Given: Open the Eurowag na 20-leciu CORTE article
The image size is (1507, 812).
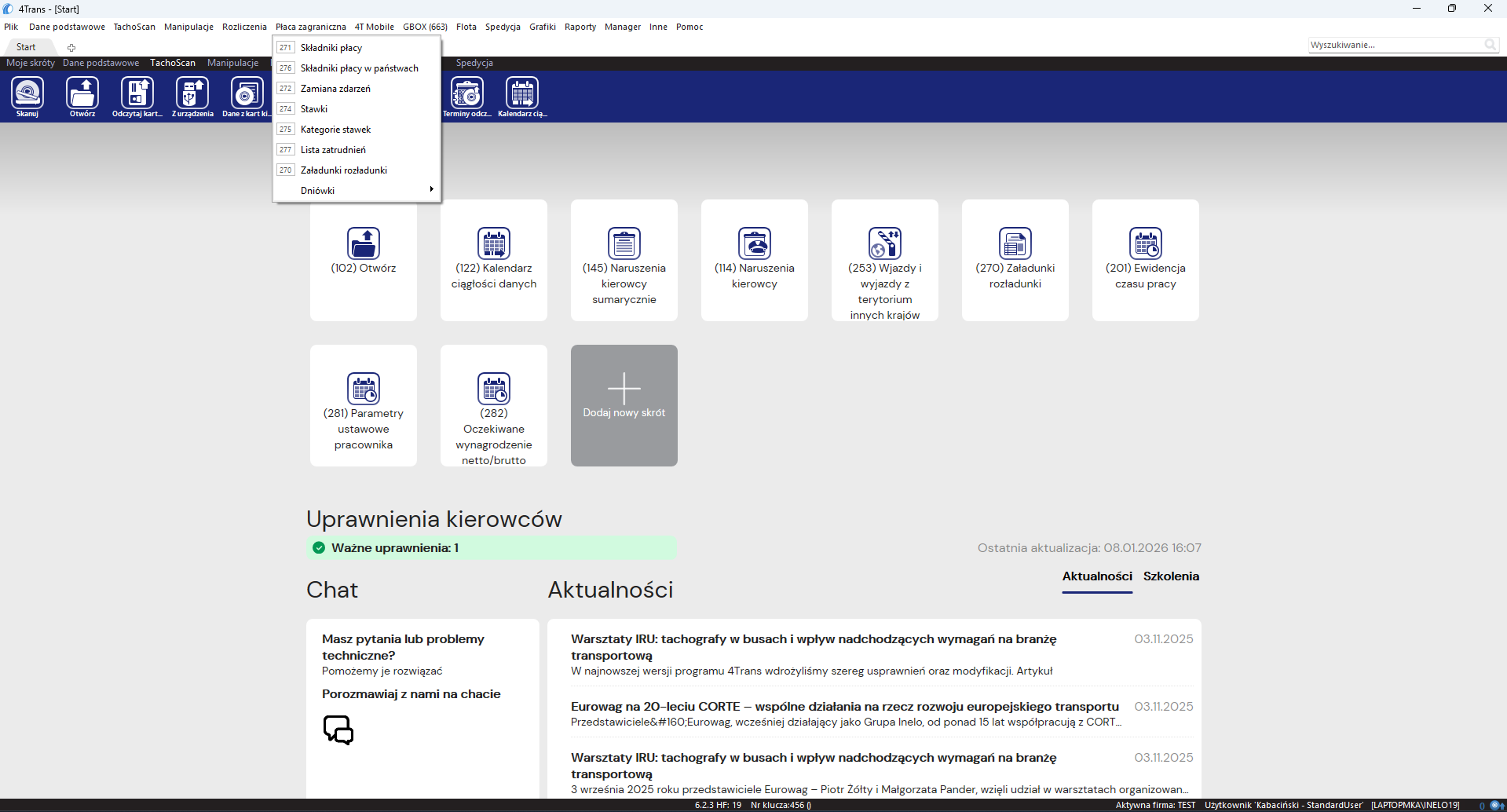Looking at the screenshot, I should (845, 707).
